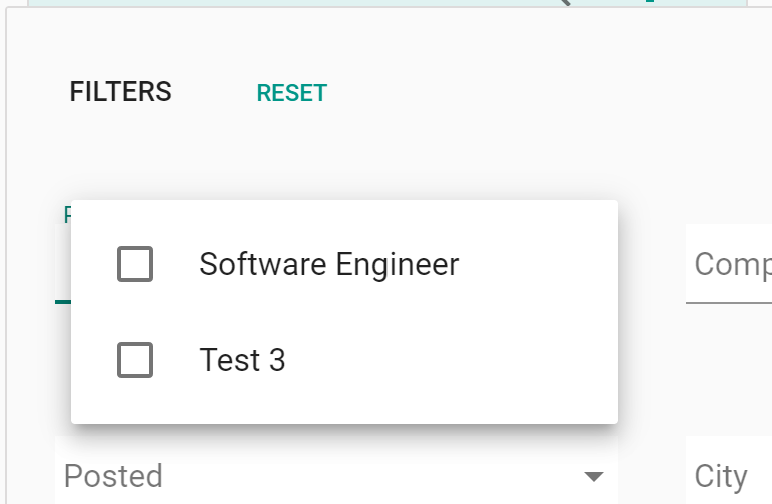
Task: Click the underline beneath the Company field
Action: click(x=729, y=302)
